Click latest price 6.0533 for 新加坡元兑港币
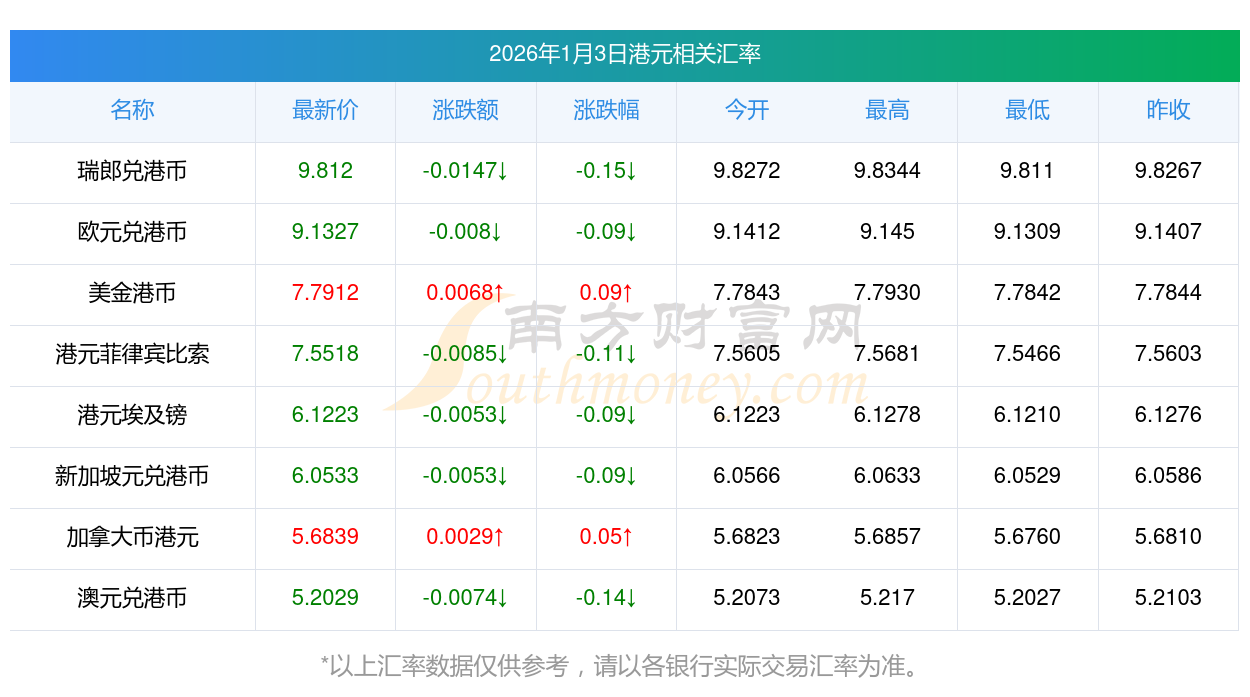 pyautogui.click(x=325, y=476)
